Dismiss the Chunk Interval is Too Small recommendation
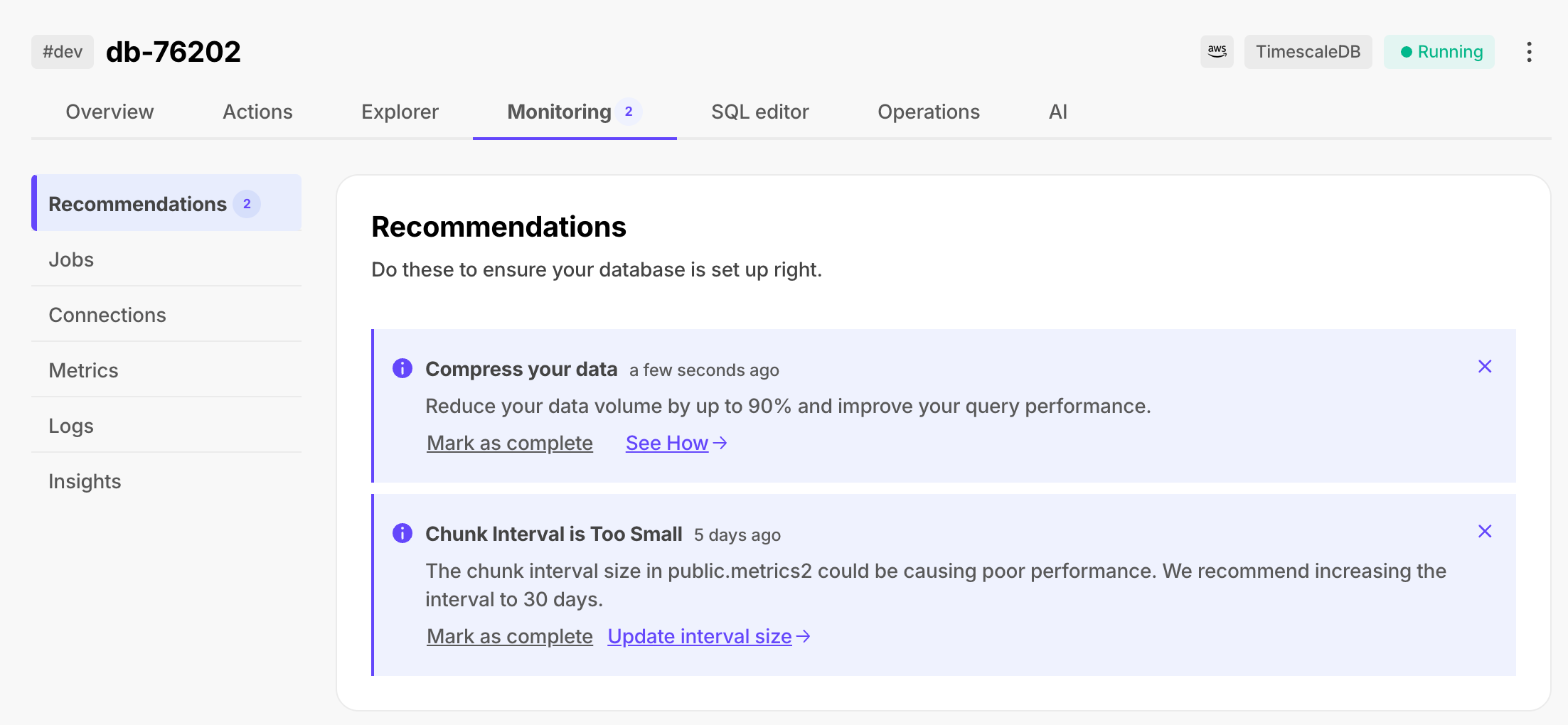The height and width of the screenshot is (725, 1568). [x=1485, y=532]
